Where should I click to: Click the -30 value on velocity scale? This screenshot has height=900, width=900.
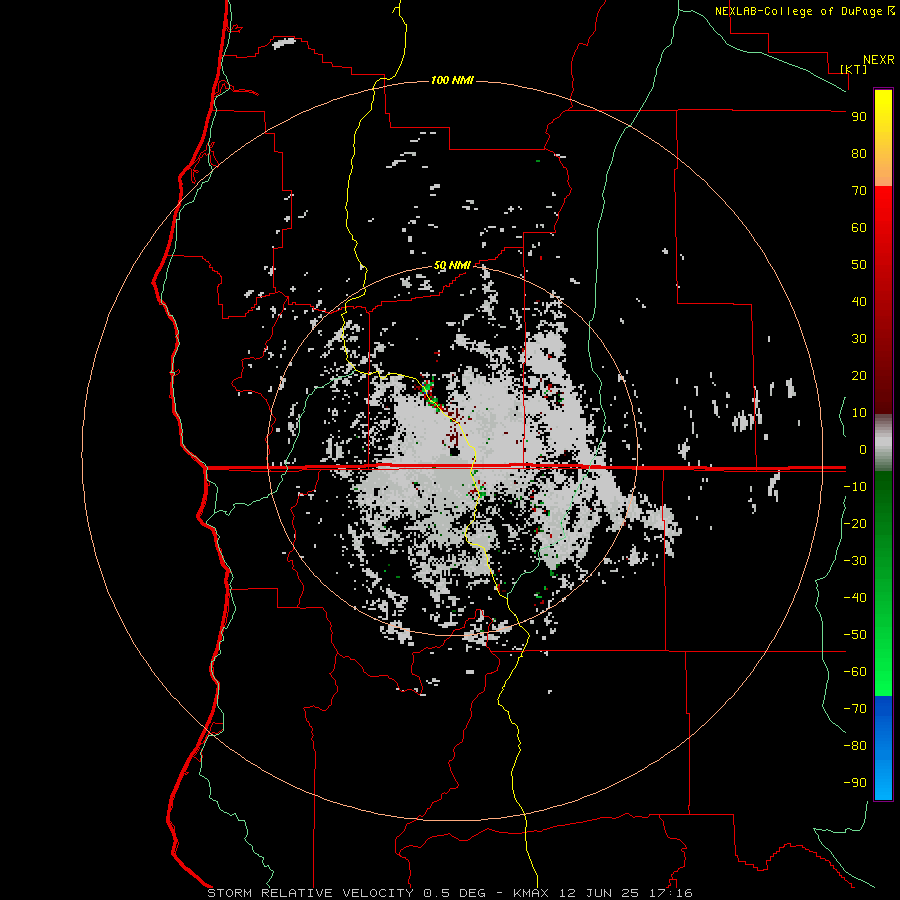click(855, 561)
